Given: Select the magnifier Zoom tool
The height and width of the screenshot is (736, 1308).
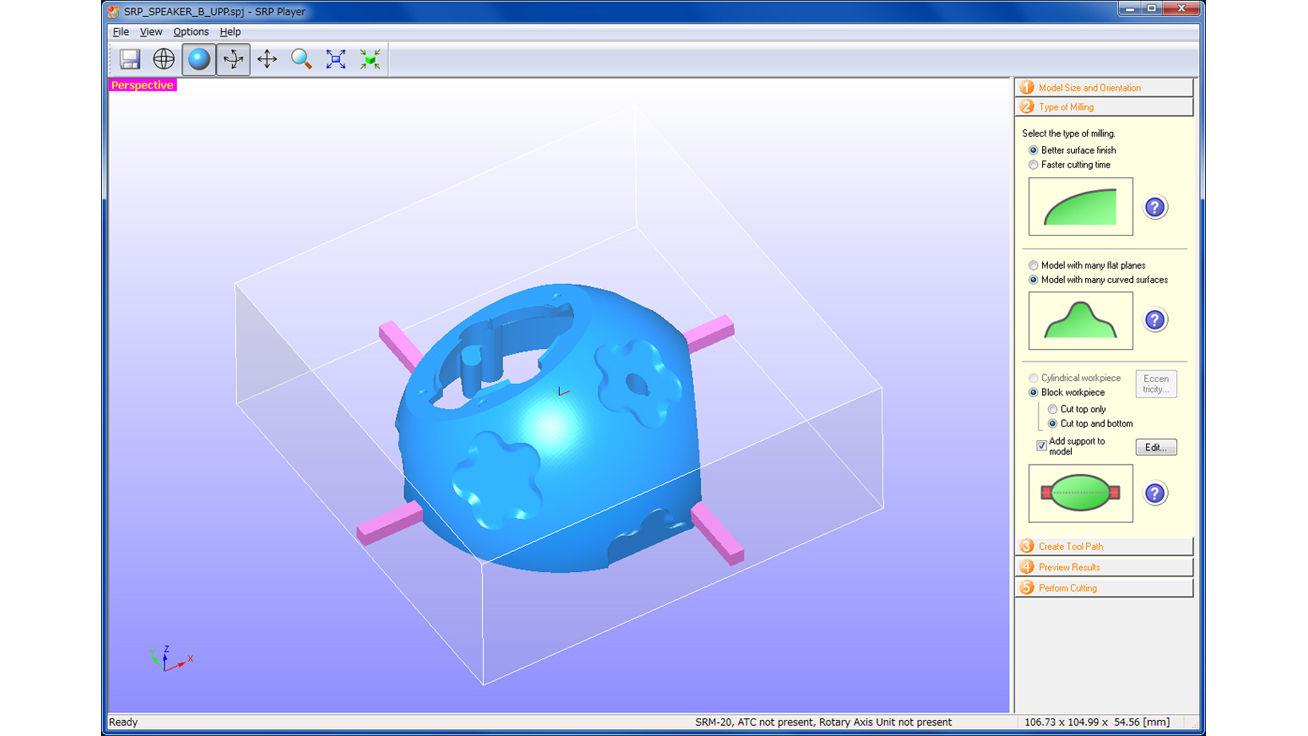Looking at the screenshot, I should (x=301, y=59).
